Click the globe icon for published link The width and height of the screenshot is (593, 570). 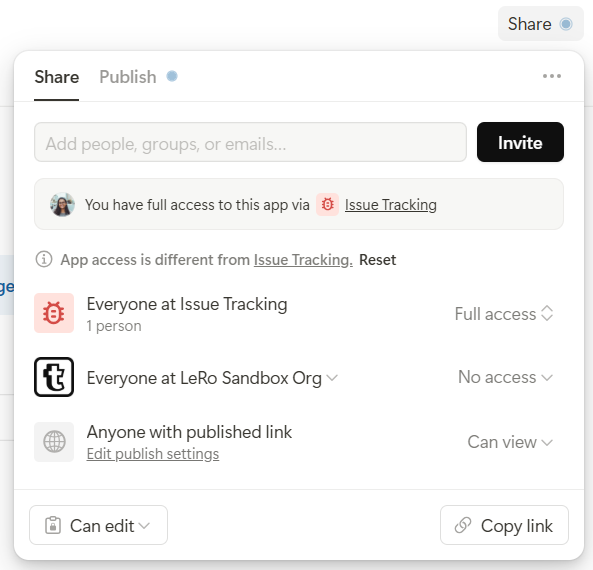tap(54, 442)
